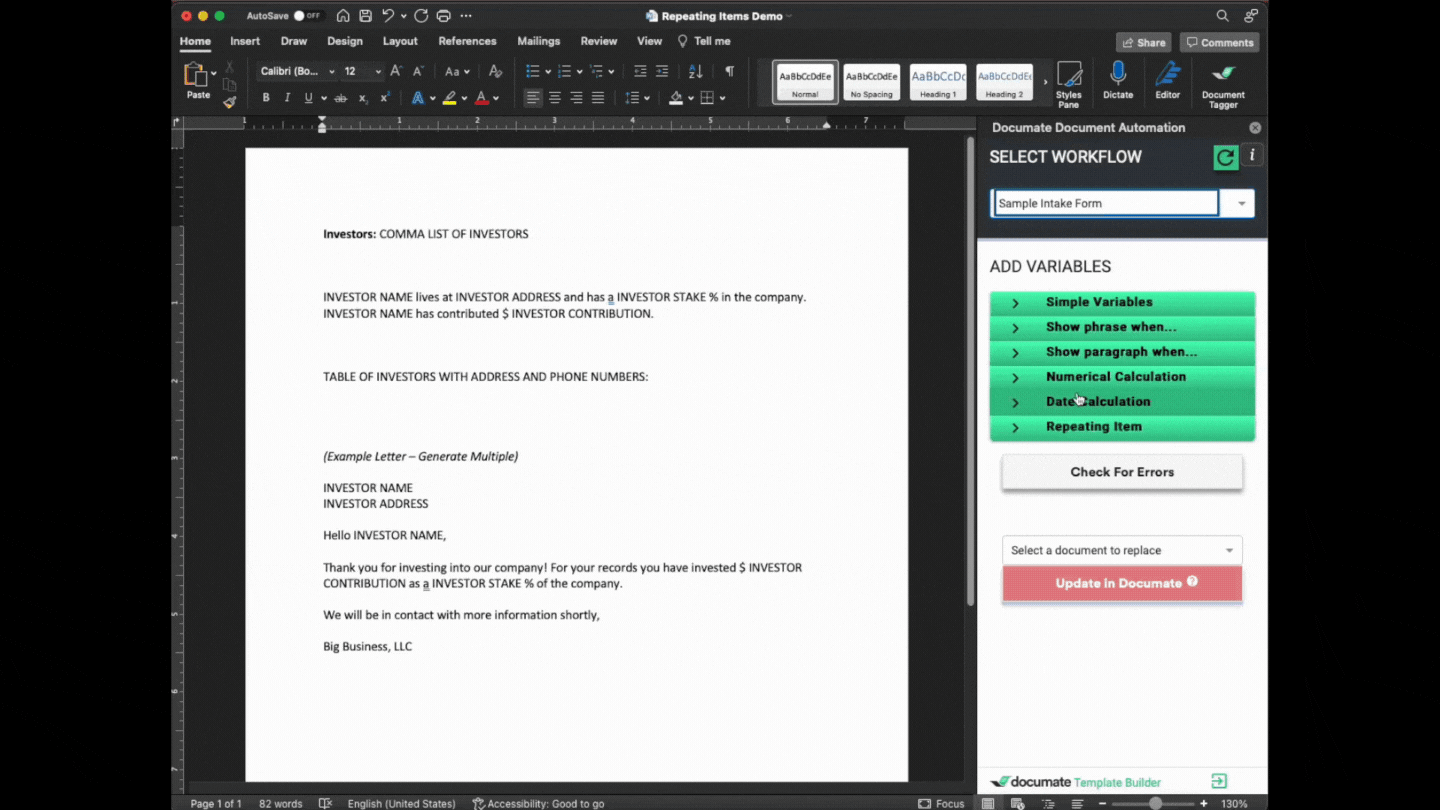The height and width of the screenshot is (810, 1440).
Task: Click the Check For Errors button
Action: [x=1121, y=471]
